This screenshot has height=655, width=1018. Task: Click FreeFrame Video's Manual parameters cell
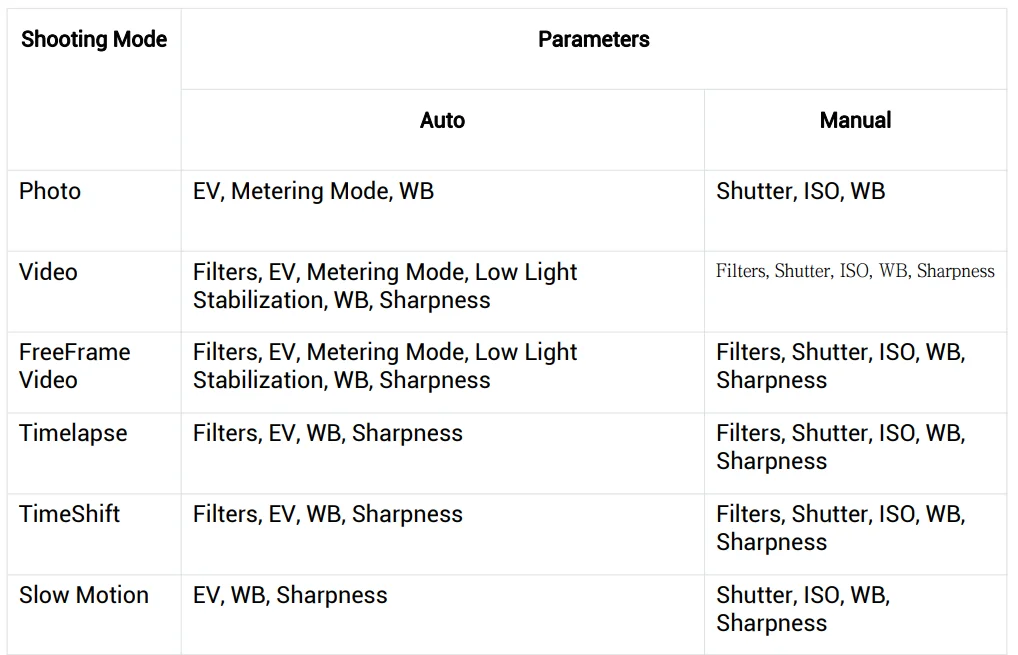click(840, 366)
